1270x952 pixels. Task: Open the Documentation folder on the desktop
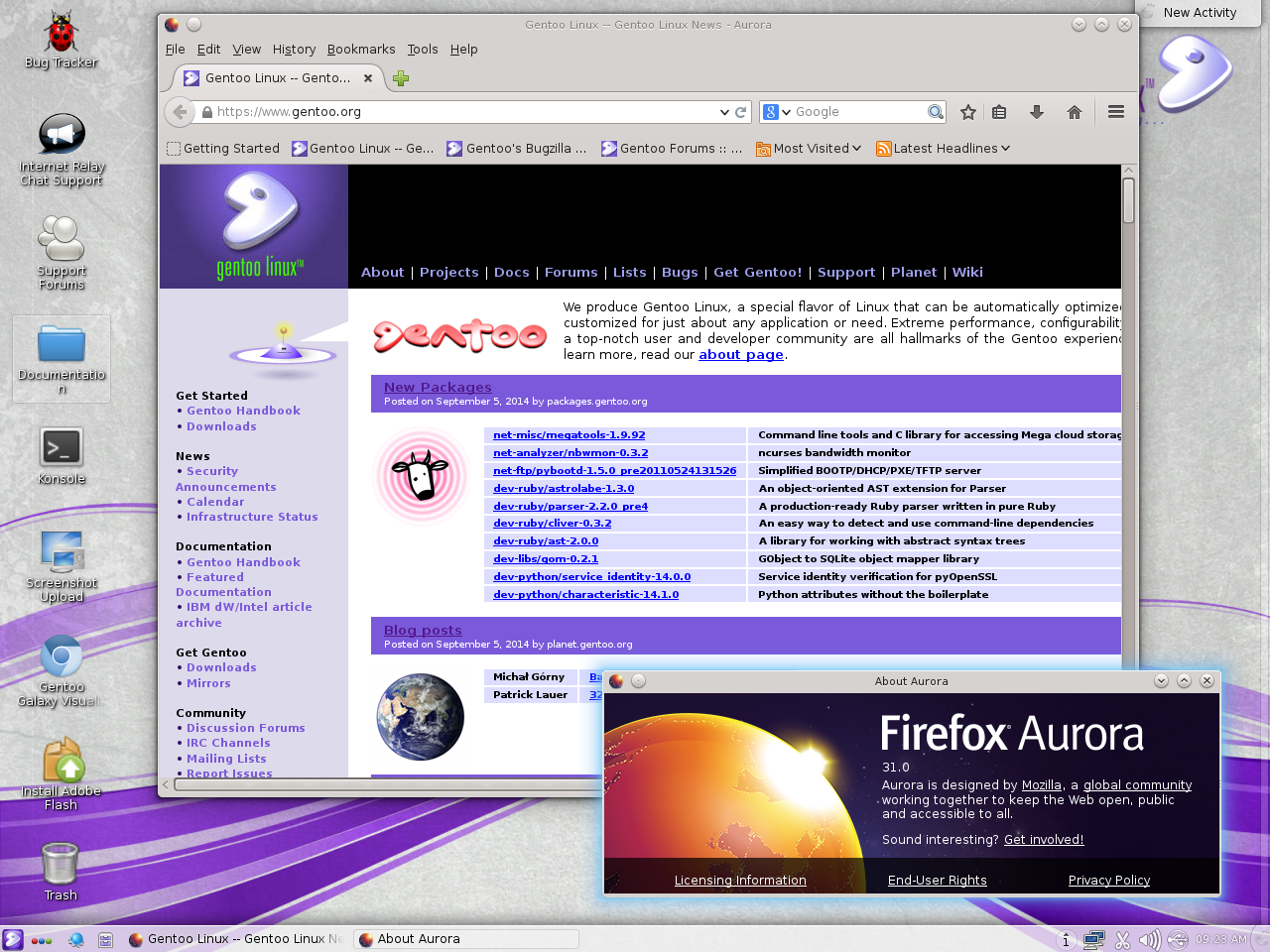point(62,358)
